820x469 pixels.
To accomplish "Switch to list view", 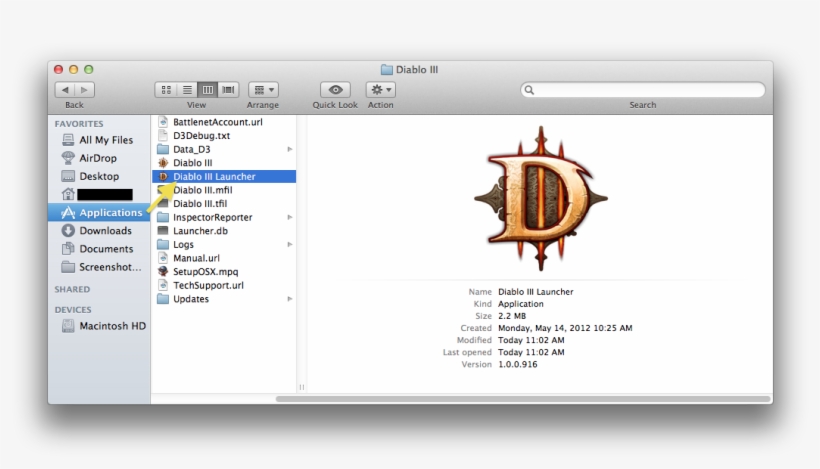I will coord(187,90).
